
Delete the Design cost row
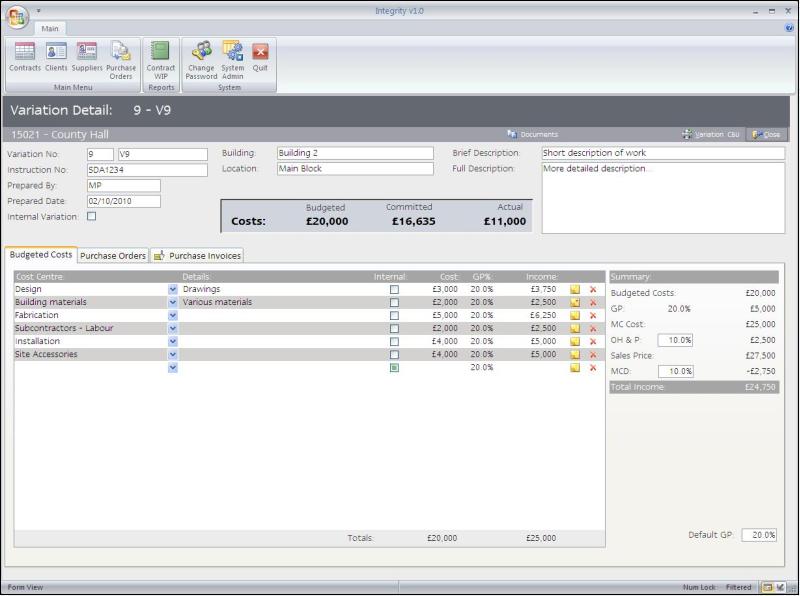point(593,290)
